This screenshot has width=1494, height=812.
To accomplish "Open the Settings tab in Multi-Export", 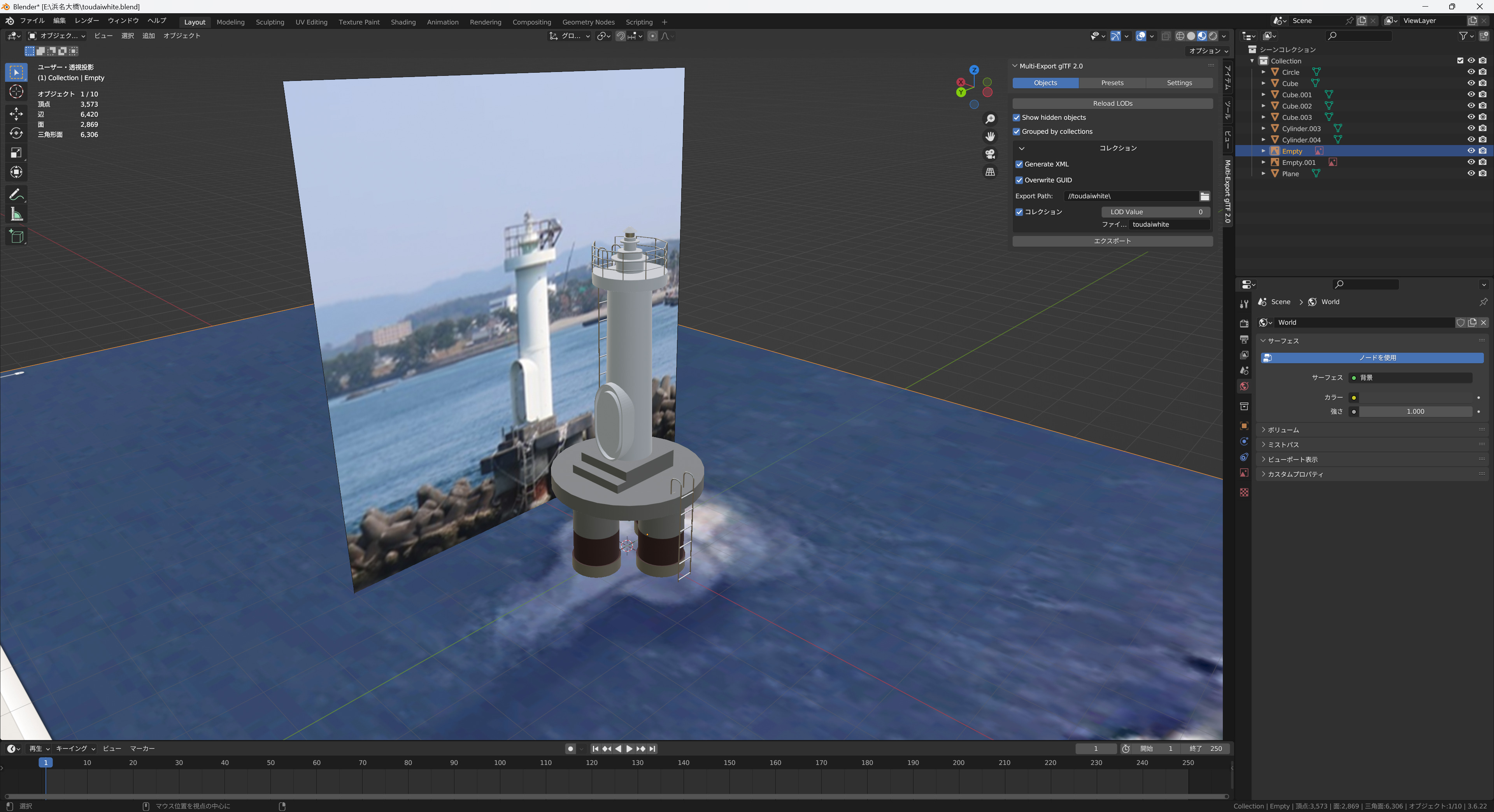I will click(1179, 83).
